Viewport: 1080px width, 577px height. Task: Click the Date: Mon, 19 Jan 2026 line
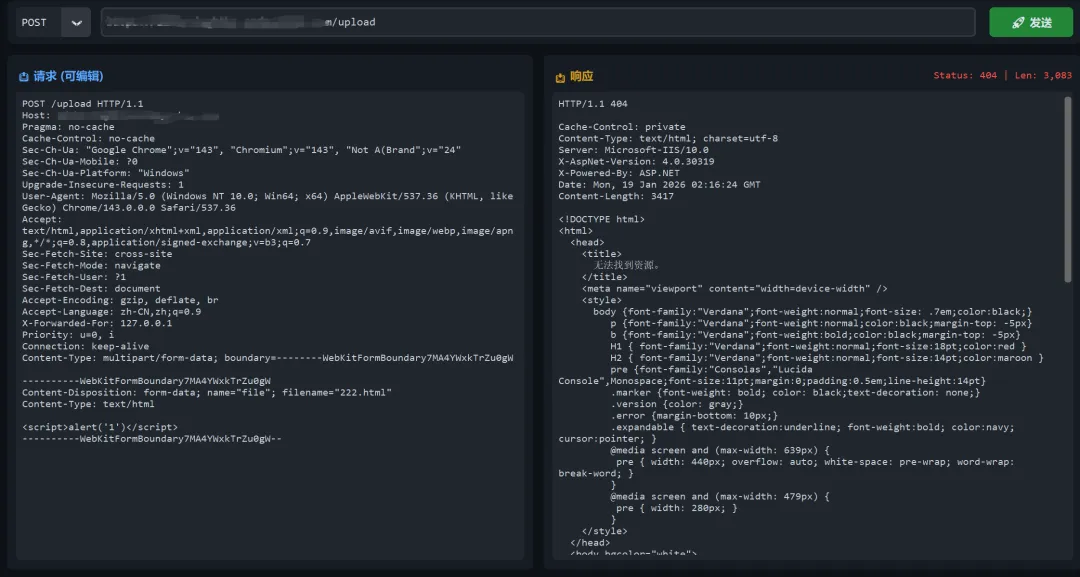click(x=659, y=185)
